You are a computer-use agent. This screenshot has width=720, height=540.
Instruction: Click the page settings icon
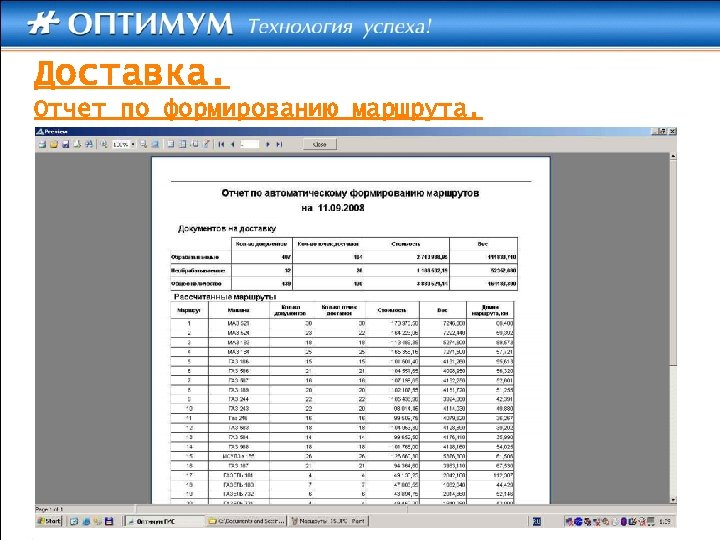coord(195,144)
